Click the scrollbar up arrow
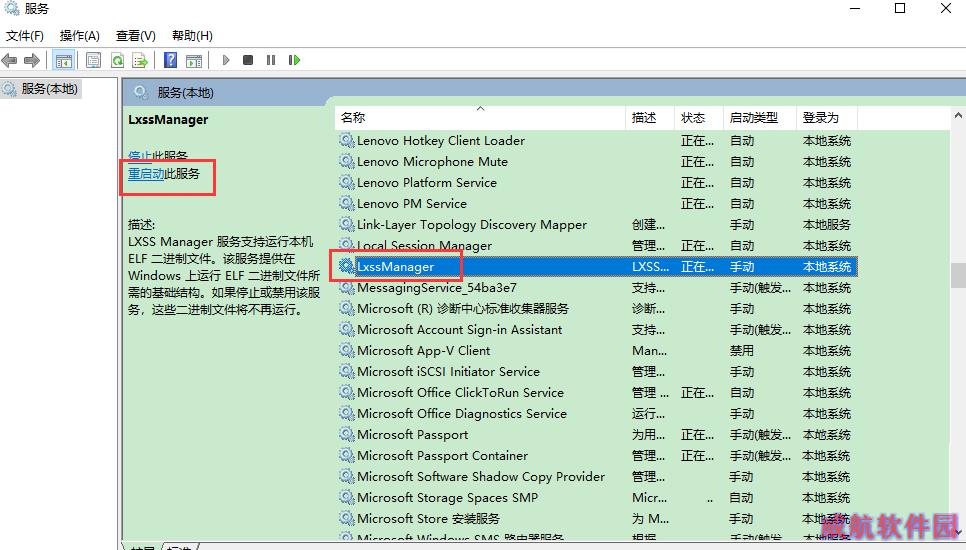Screen dimensions: 966x550 coord(958,115)
